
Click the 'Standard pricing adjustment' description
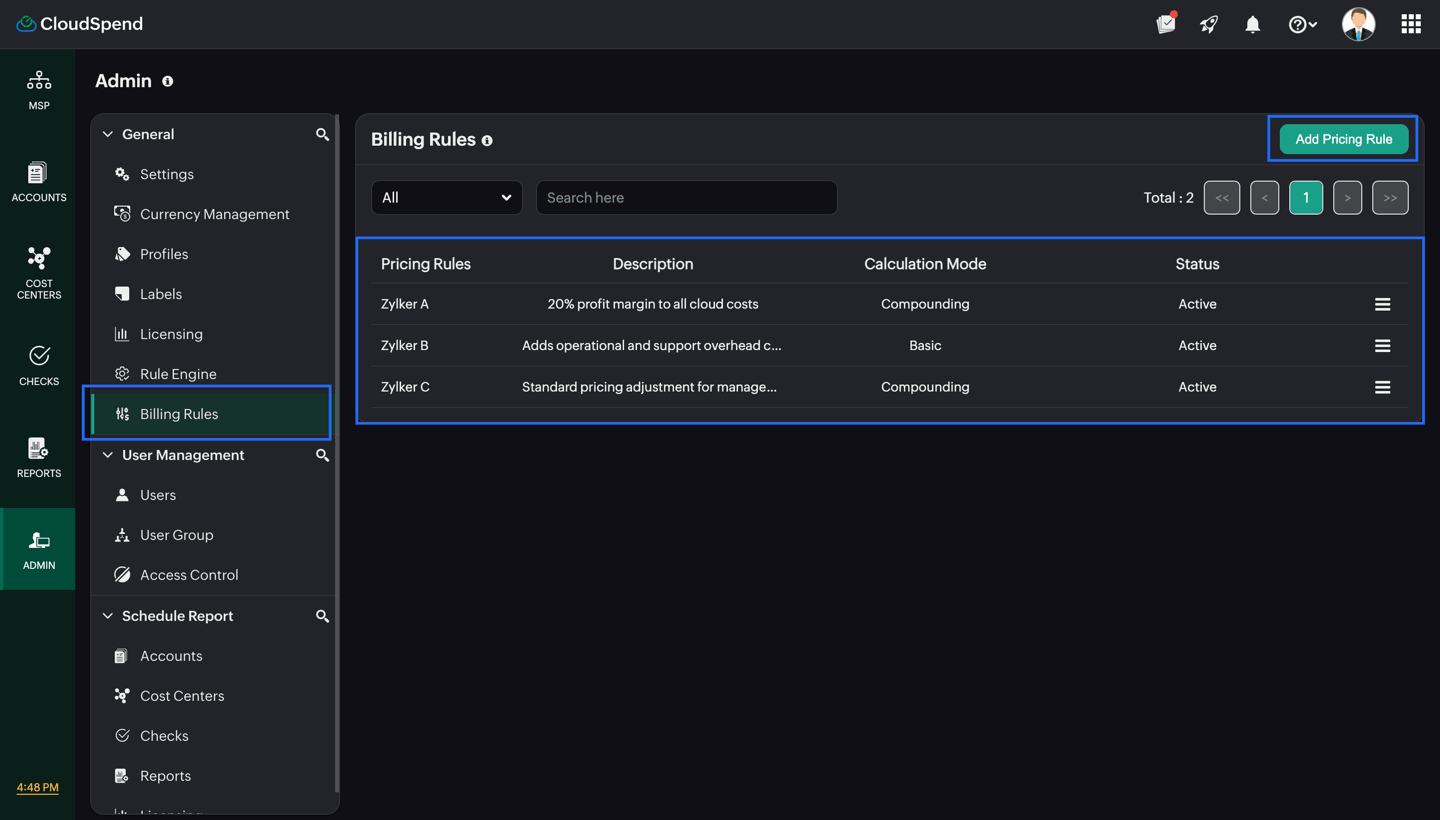[x=649, y=387]
